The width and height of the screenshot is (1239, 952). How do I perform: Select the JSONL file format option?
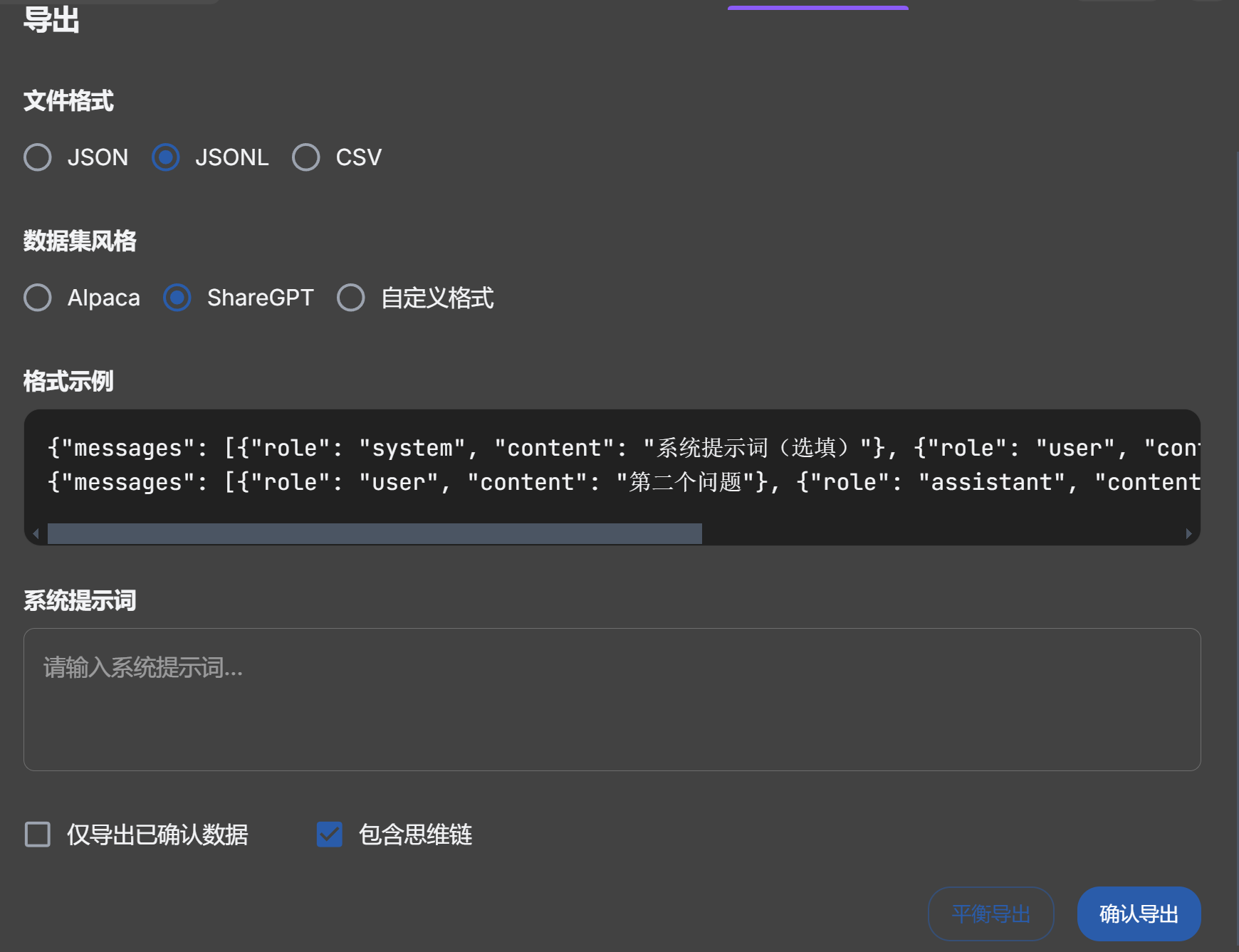166,157
